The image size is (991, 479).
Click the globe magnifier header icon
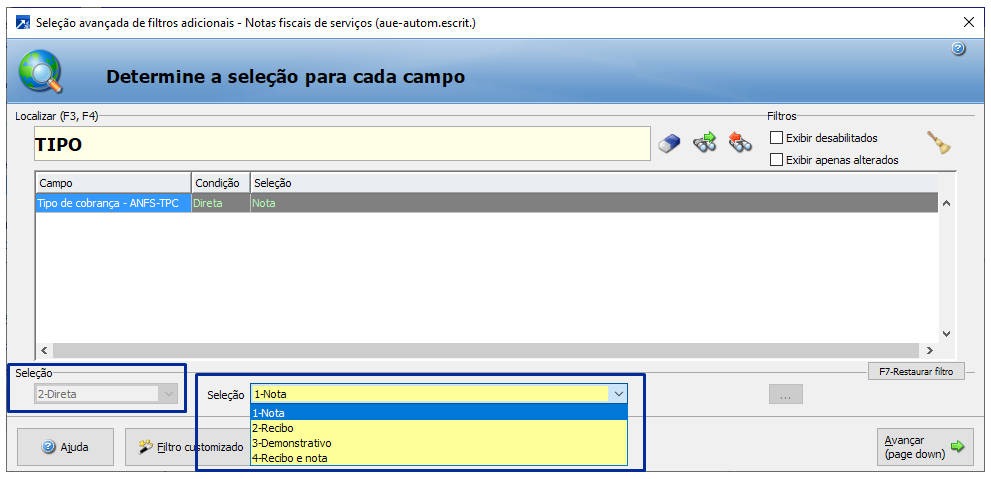click(40, 71)
